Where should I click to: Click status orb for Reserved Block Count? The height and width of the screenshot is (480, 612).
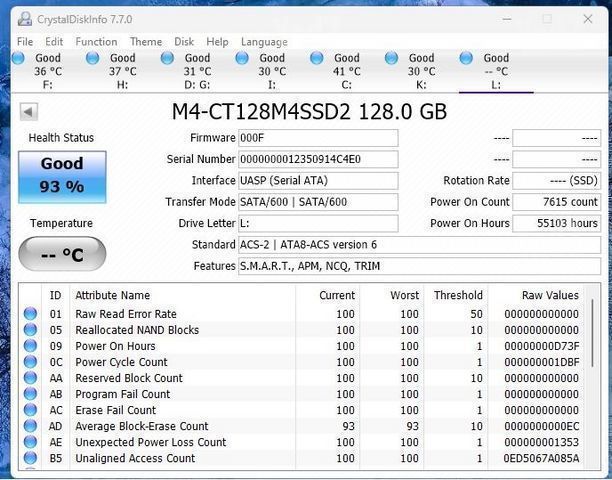tap(30, 377)
